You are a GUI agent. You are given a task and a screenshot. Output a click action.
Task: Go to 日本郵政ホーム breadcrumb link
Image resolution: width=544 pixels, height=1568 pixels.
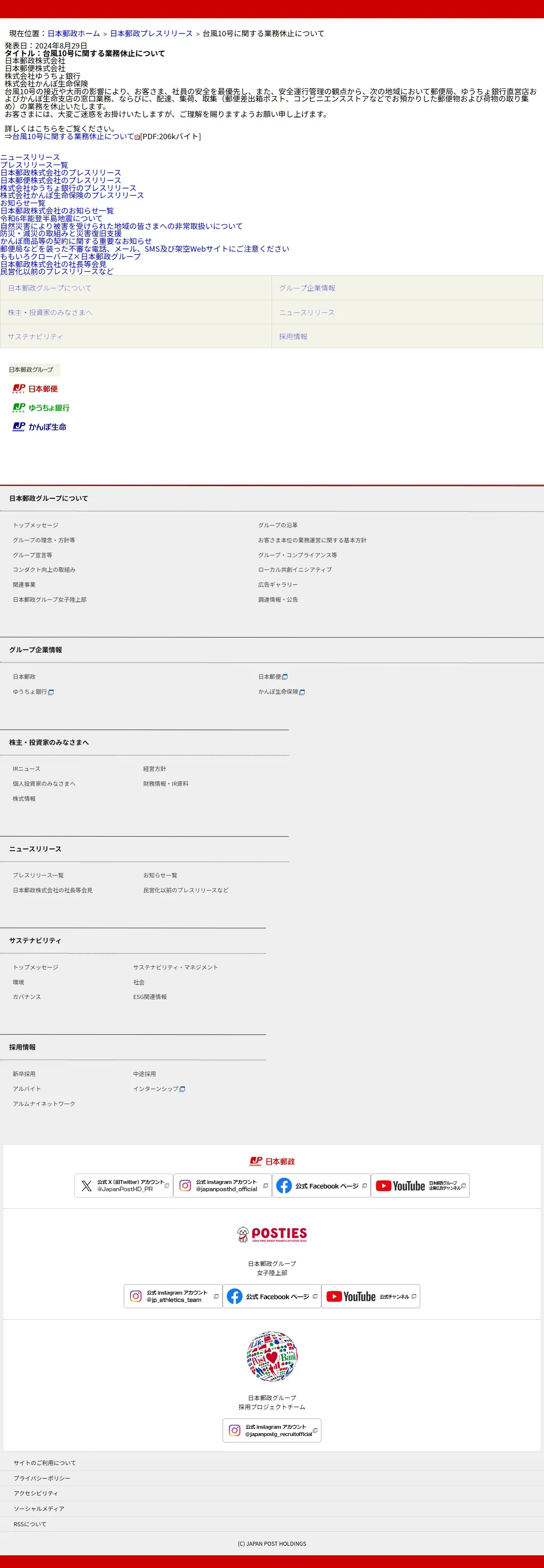pyautogui.click(x=73, y=34)
